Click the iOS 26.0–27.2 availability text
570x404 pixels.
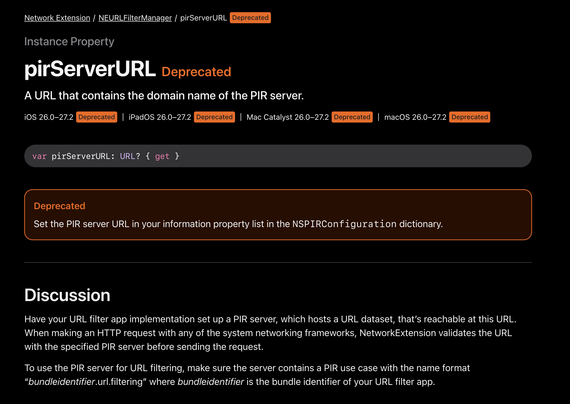(49, 117)
